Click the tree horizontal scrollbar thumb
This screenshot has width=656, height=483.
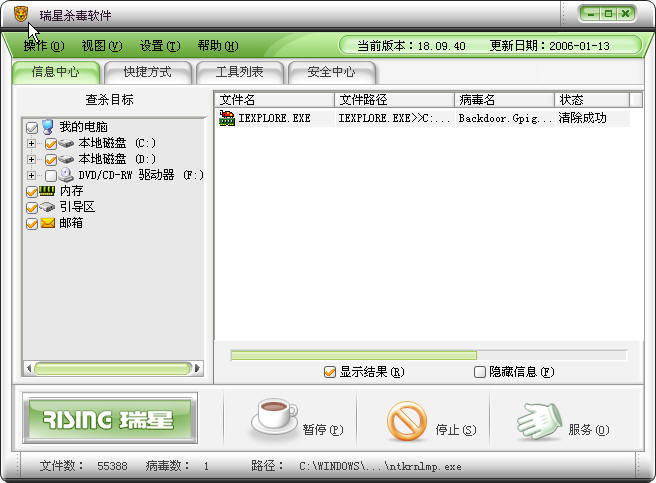point(112,368)
